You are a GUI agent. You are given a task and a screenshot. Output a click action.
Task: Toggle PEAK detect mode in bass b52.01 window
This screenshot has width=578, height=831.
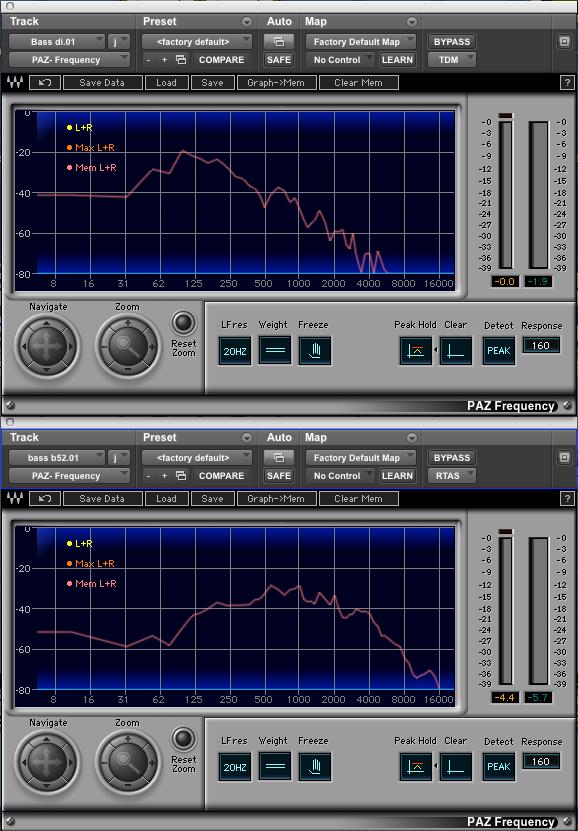click(499, 767)
